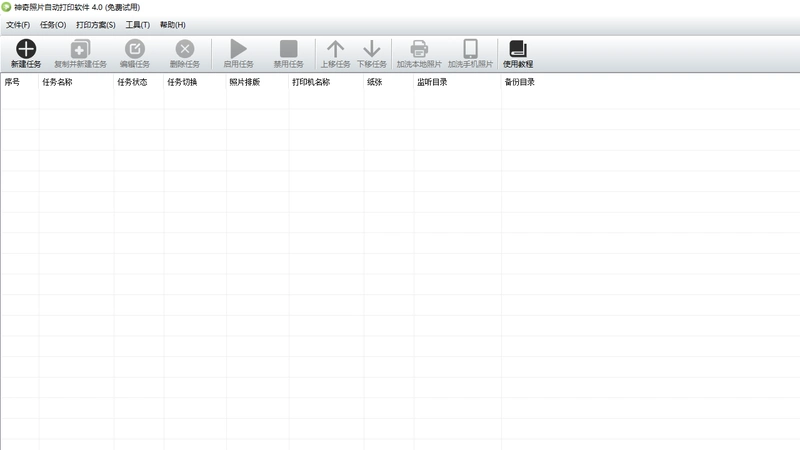This screenshot has width=800, height=450.
Task: Open the 文件(F) menu
Action: coord(18,24)
